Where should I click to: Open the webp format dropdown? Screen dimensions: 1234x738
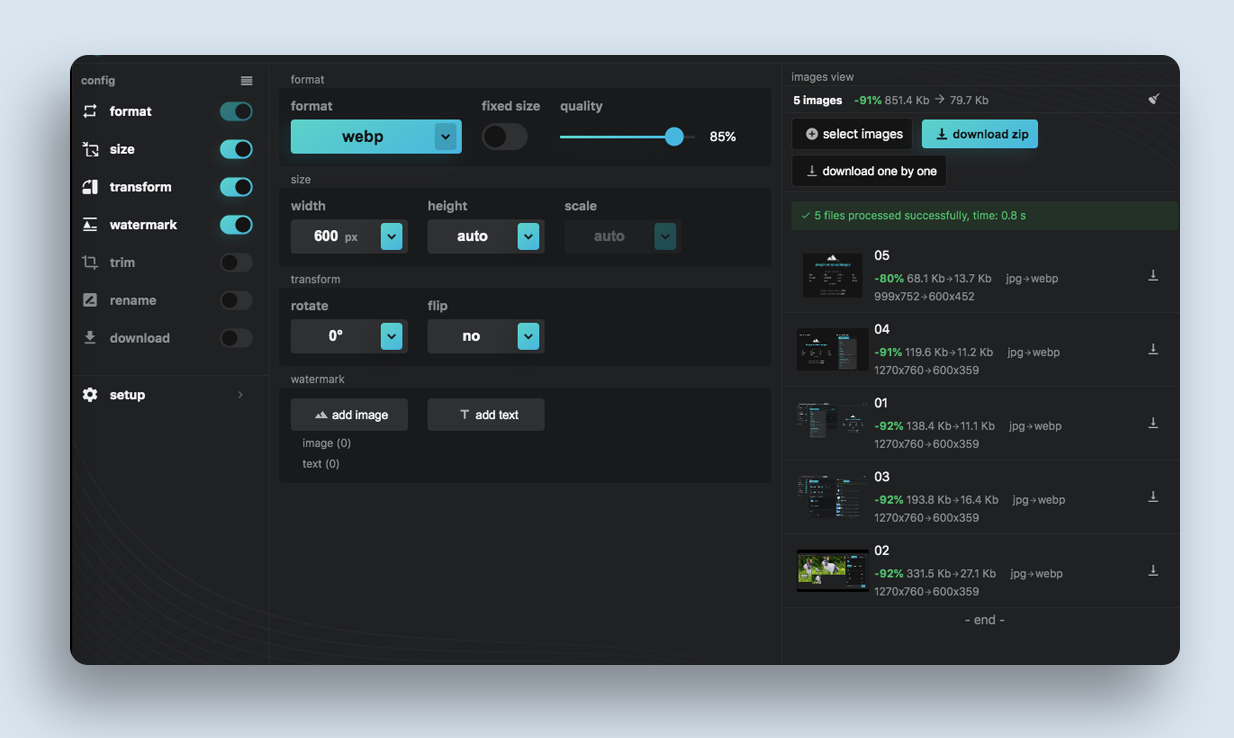(x=376, y=137)
